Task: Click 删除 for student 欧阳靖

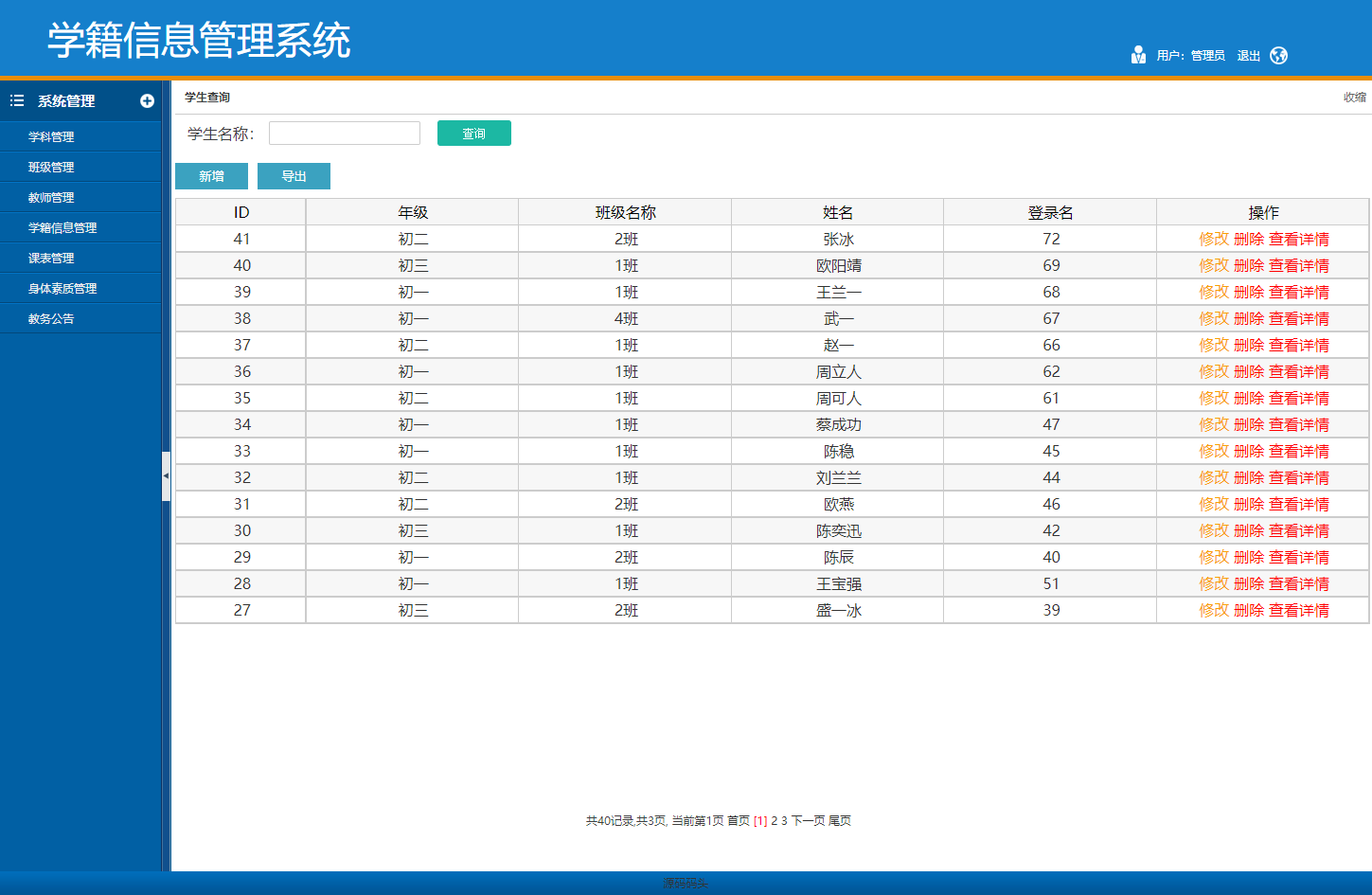Action: click(x=1250, y=265)
